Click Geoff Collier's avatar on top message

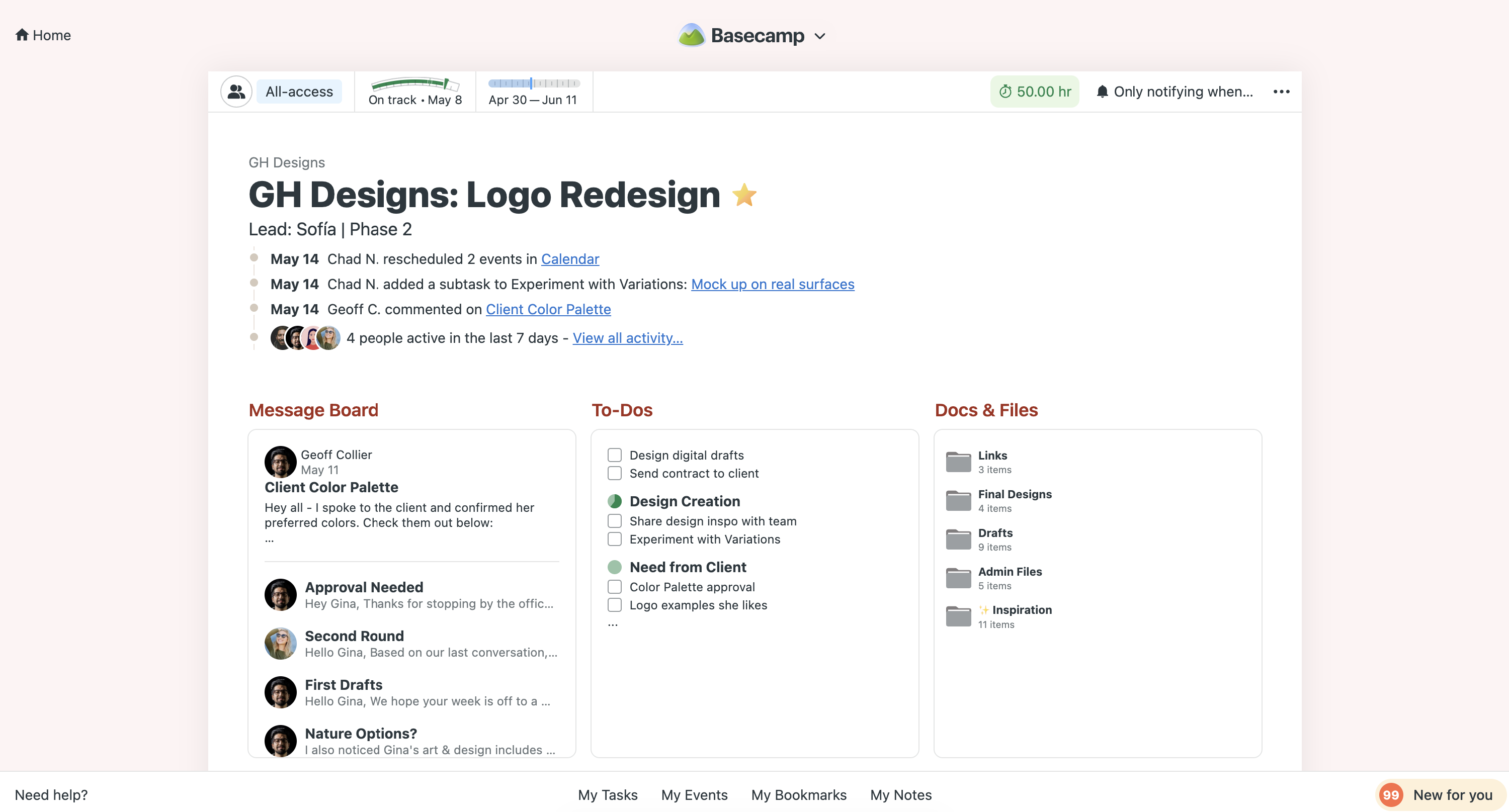point(281,462)
